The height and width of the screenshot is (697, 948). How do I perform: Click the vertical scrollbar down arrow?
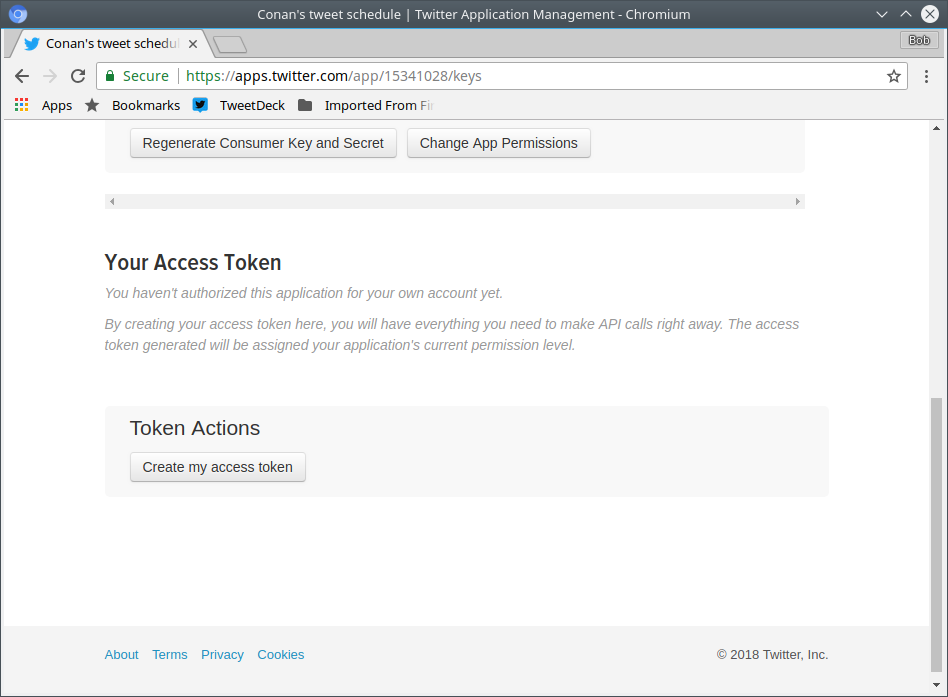pyautogui.click(x=936, y=685)
